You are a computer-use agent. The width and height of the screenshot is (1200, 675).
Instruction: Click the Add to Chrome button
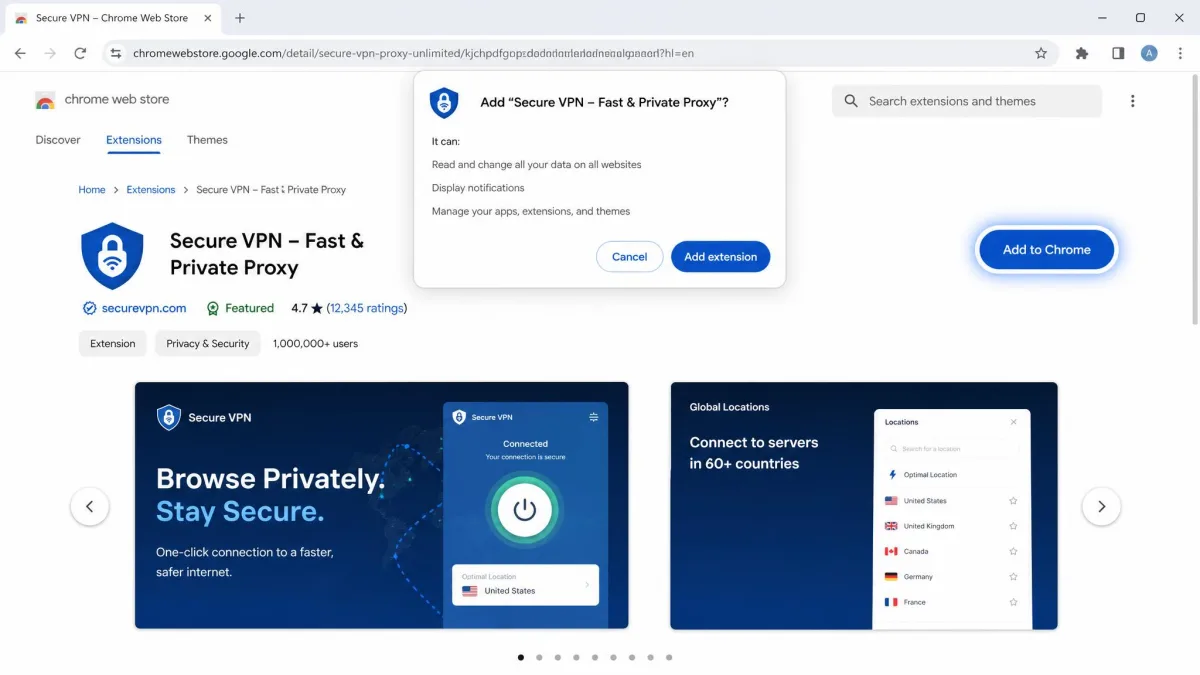coord(1046,249)
